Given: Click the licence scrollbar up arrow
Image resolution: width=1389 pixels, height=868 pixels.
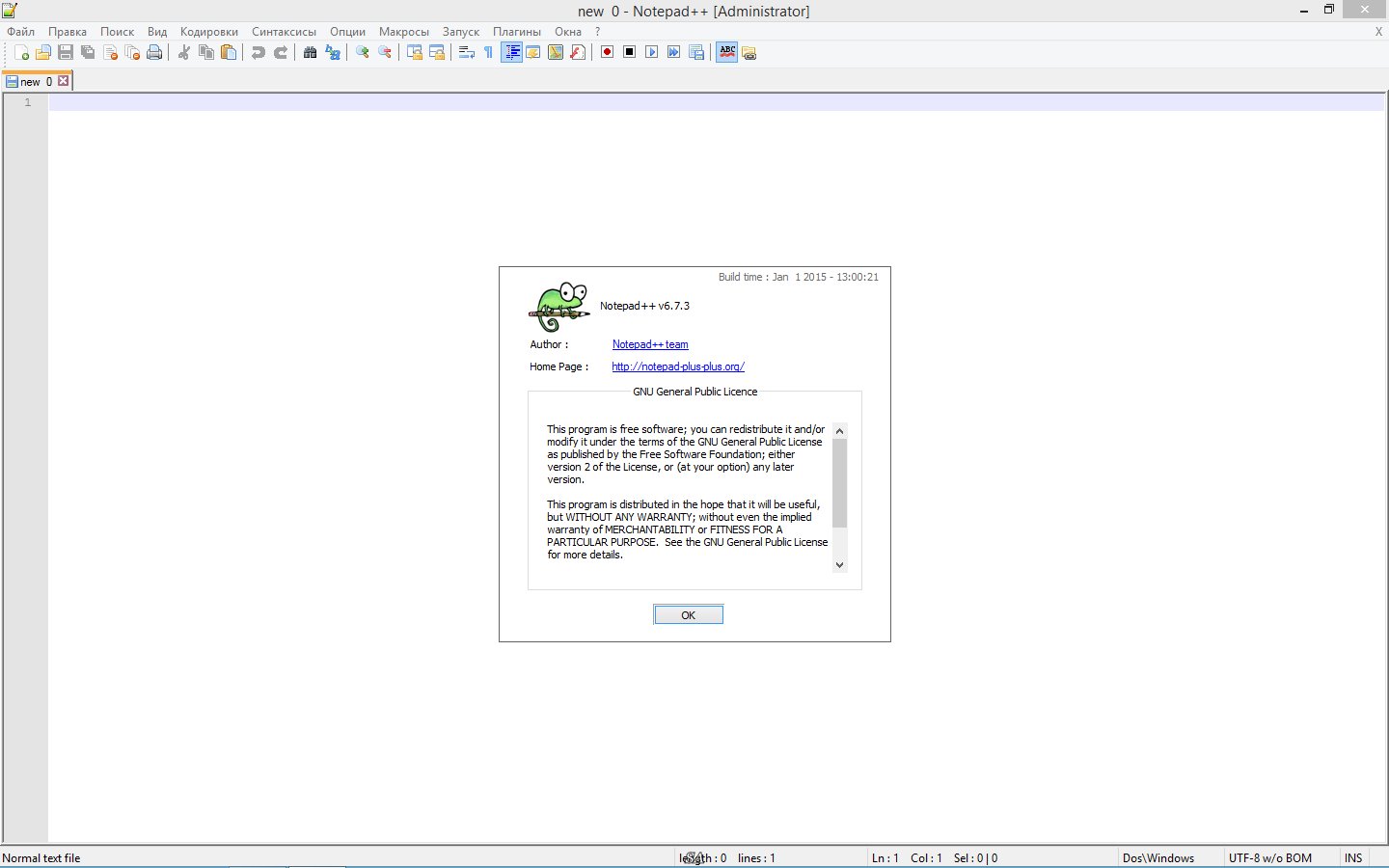Looking at the screenshot, I should (x=839, y=431).
